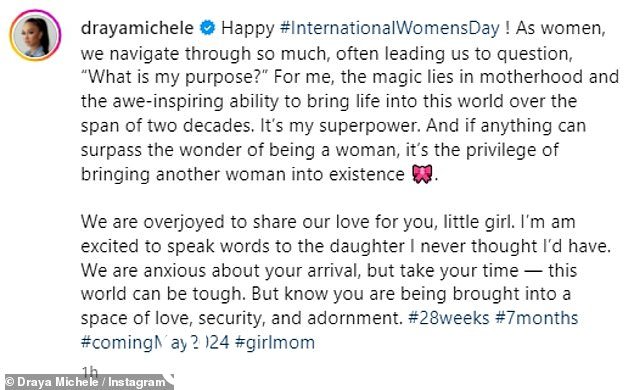Open the #InternationalWomensDay hashtag
Viewport: 634px width, 390px height.
[x=389, y=28]
